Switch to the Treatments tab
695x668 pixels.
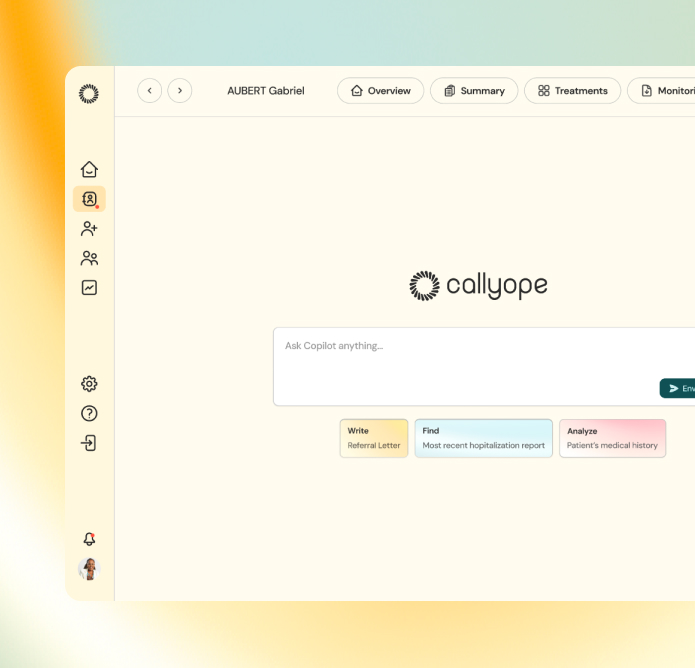point(572,90)
